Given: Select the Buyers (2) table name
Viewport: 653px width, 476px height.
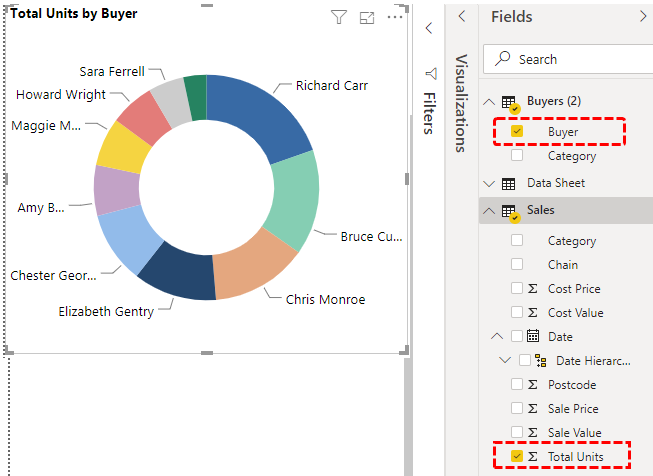Looking at the screenshot, I should (x=553, y=101).
